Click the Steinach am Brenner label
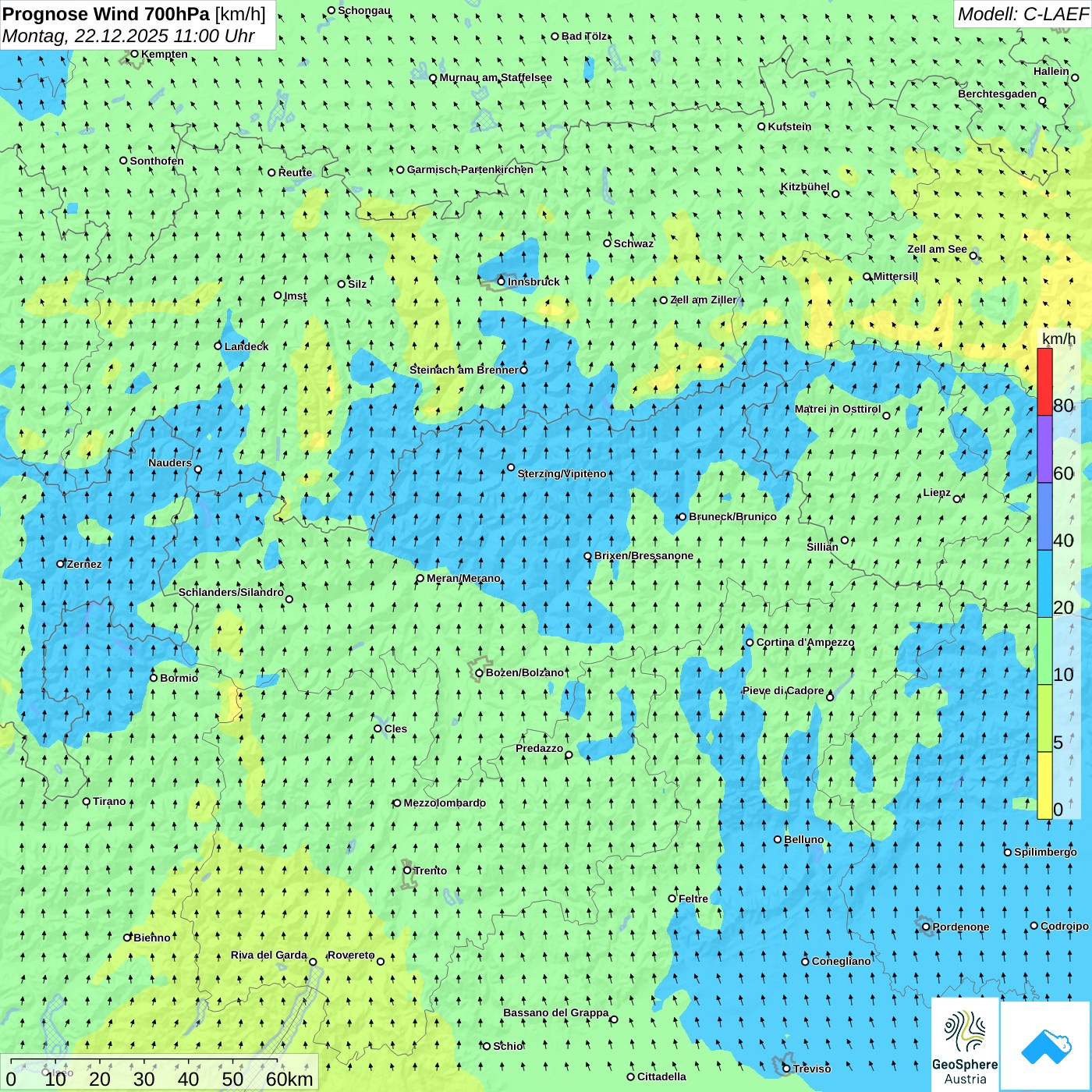1092x1092 pixels. pyautogui.click(x=463, y=370)
